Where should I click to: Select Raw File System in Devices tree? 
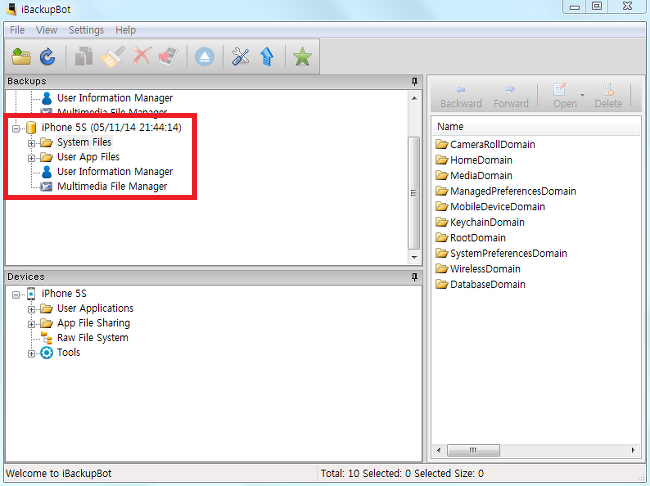pos(92,338)
